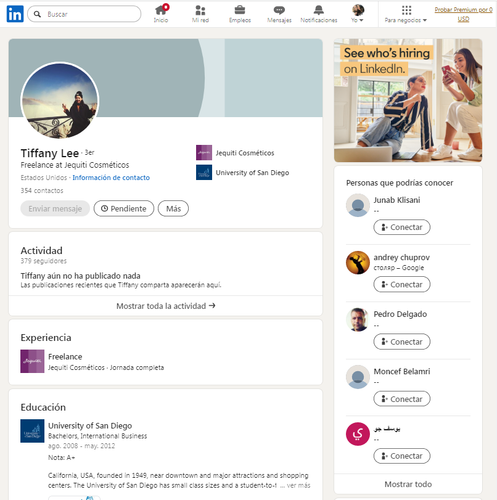Image resolution: width=497 pixels, height=500 pixels.
Task: Click Mostrar toda la actividad link
Action: (x=166, y=306)
